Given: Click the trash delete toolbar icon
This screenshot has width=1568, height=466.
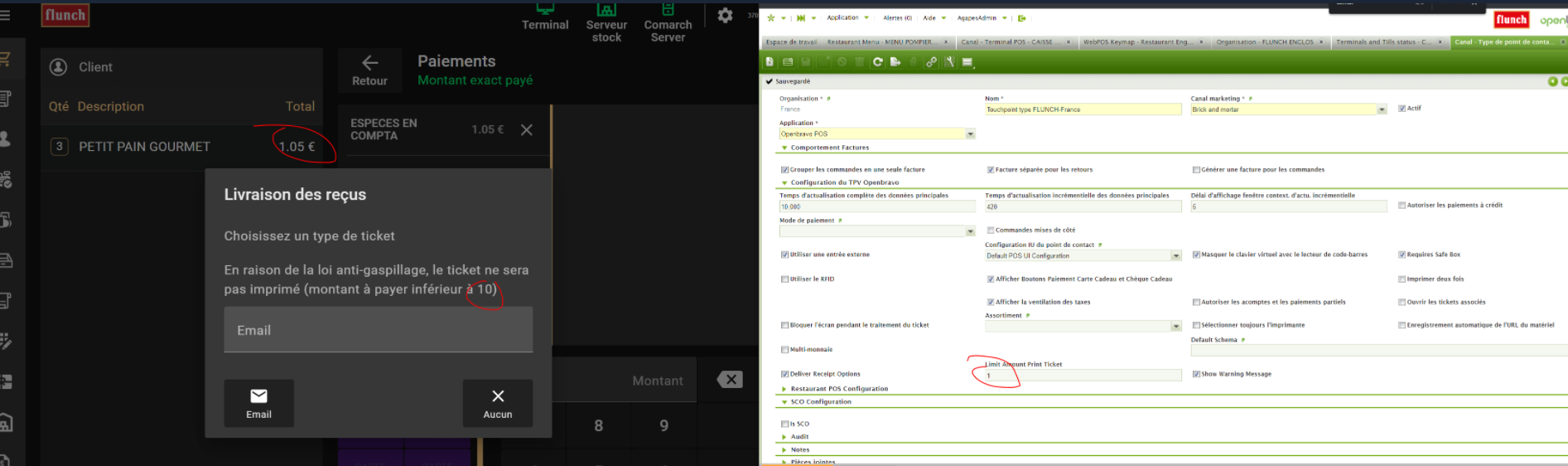Looking at the screenshot, I should (859, 61).
